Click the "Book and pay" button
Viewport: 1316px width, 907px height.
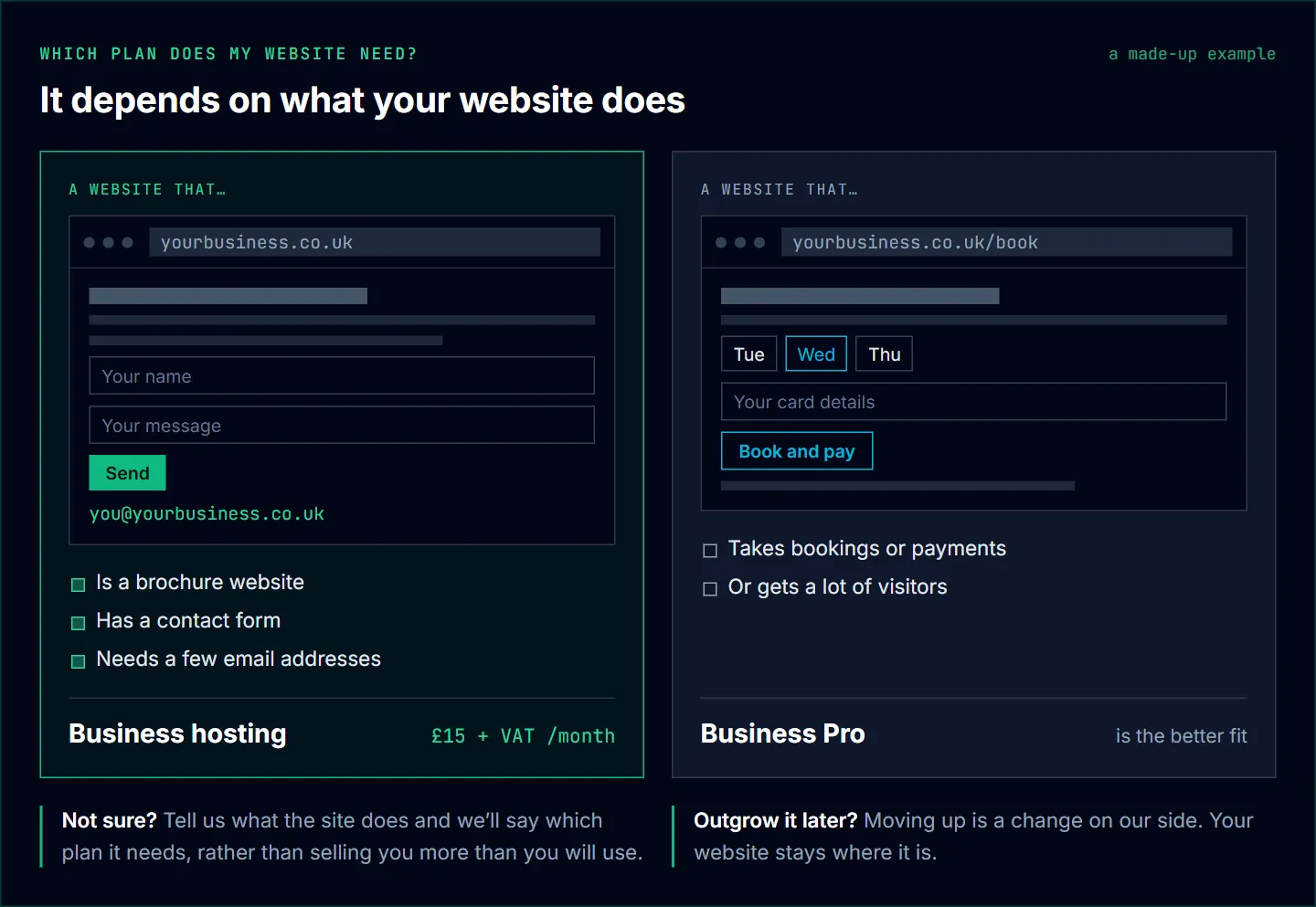797,451
